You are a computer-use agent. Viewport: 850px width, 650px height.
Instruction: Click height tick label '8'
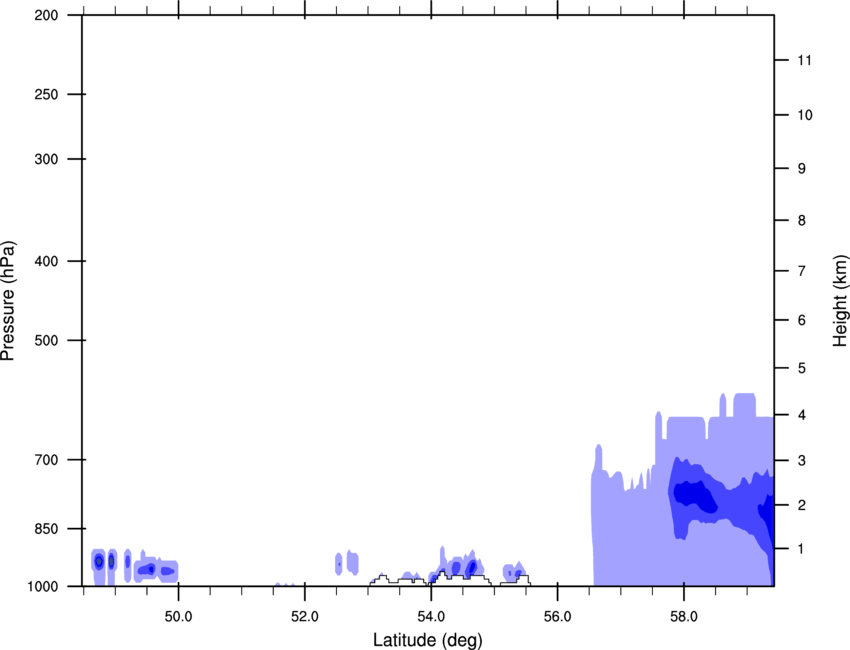click(x=802, y=220)
